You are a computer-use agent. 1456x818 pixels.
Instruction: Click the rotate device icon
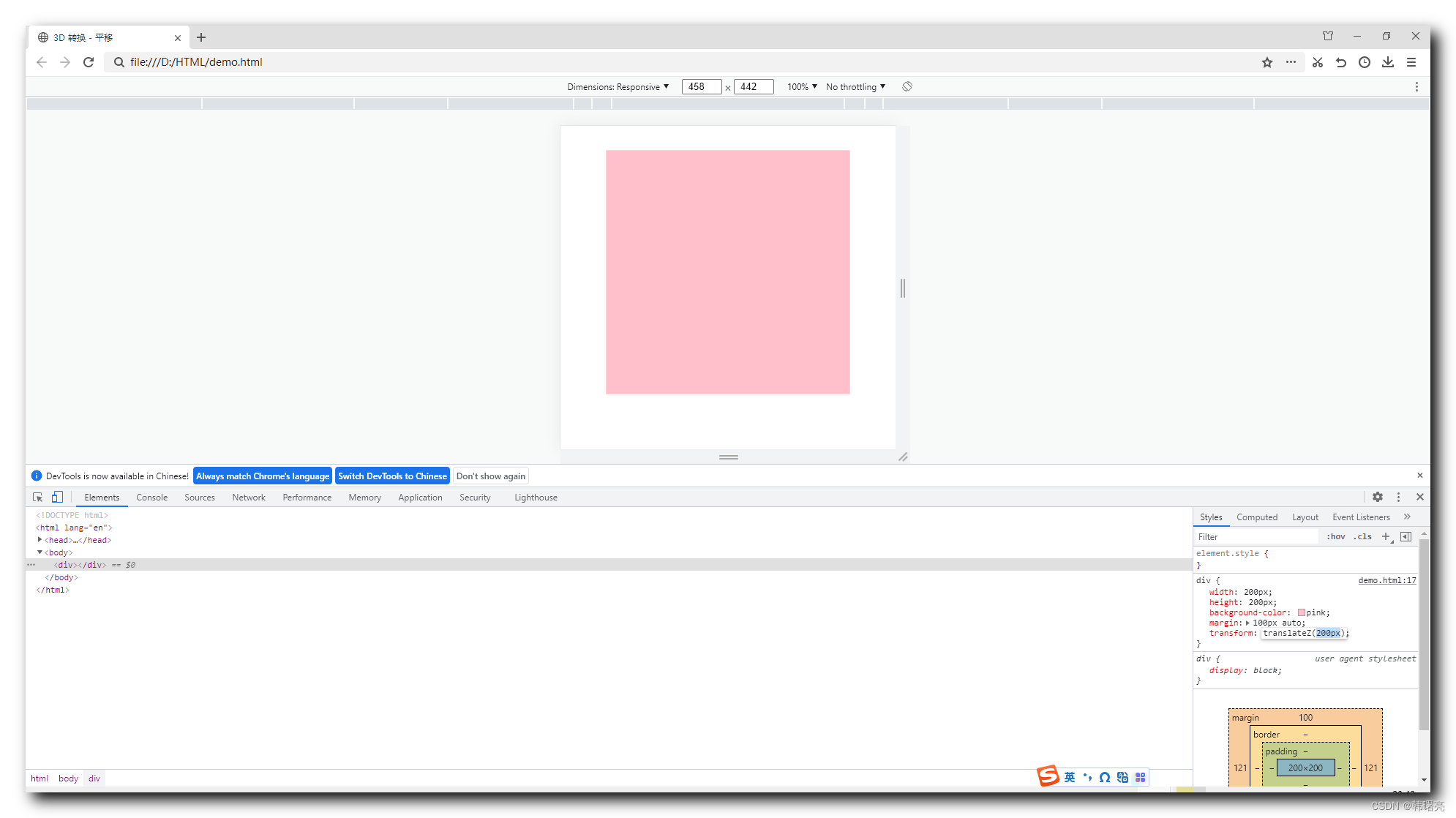pyautogui.click(x=907, y=86)
